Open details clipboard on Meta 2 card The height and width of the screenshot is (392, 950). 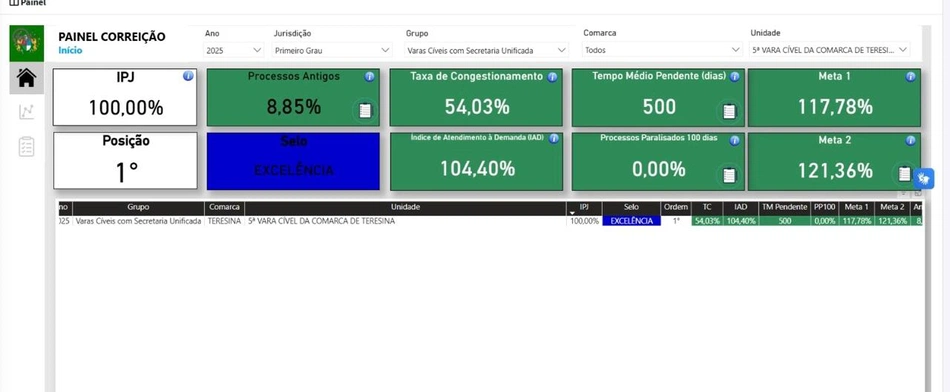[x=905, y=174]
